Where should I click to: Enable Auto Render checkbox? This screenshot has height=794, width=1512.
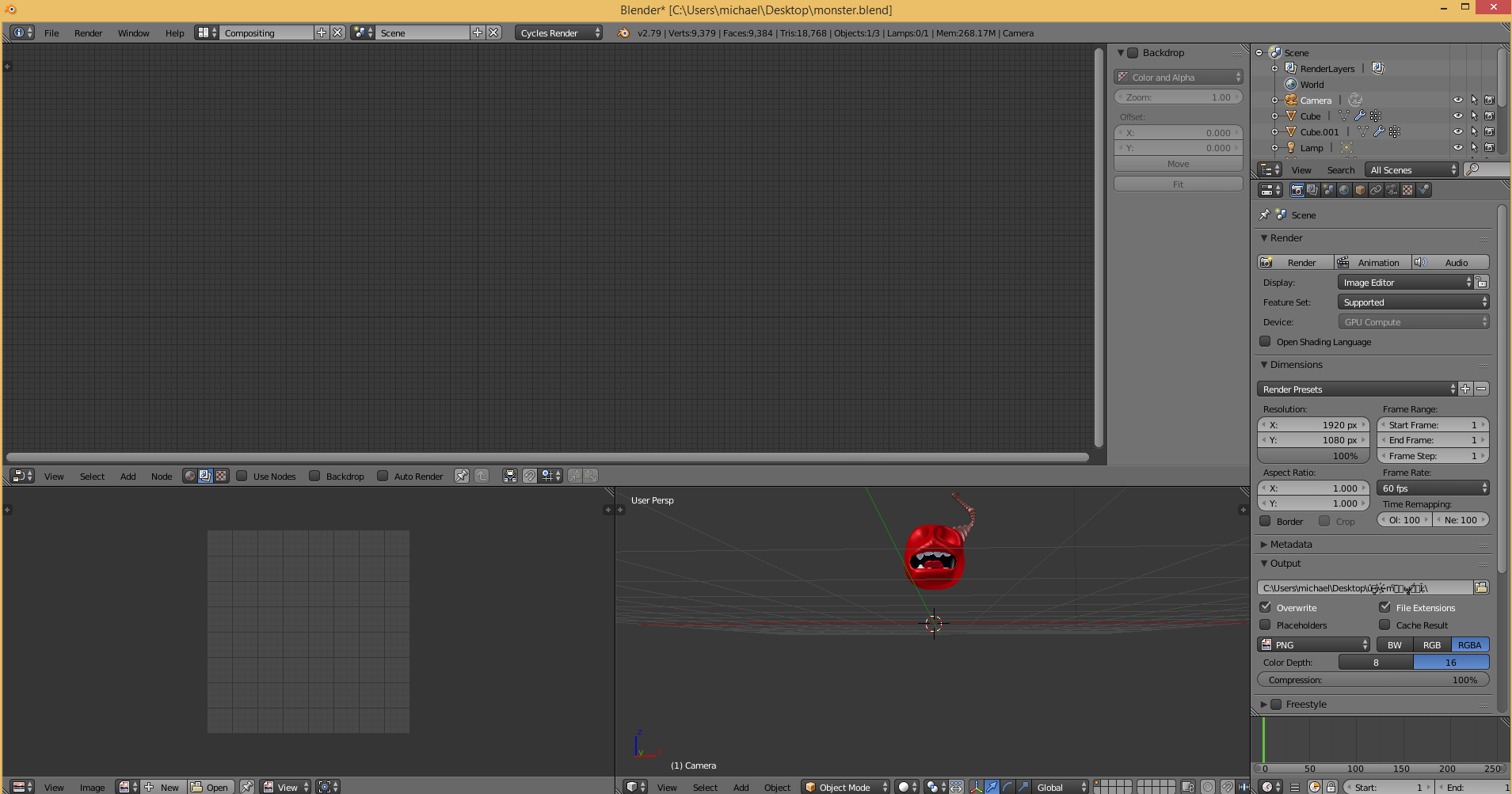[383, 476]
